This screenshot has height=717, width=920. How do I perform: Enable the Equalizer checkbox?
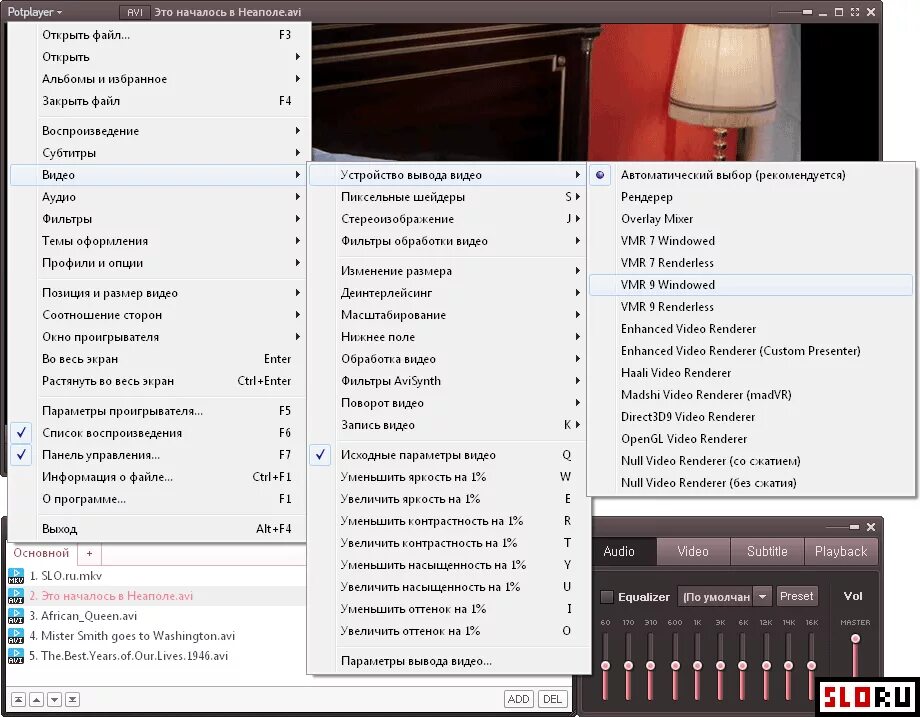click(x=607, y=597)
